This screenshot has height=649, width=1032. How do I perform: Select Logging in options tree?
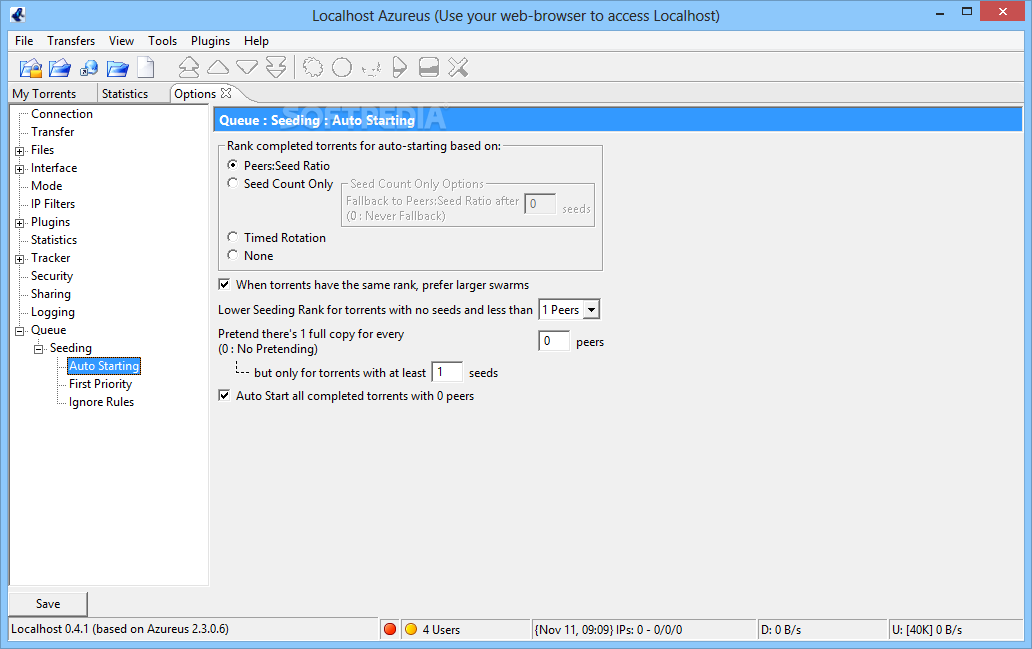(53, 312)
